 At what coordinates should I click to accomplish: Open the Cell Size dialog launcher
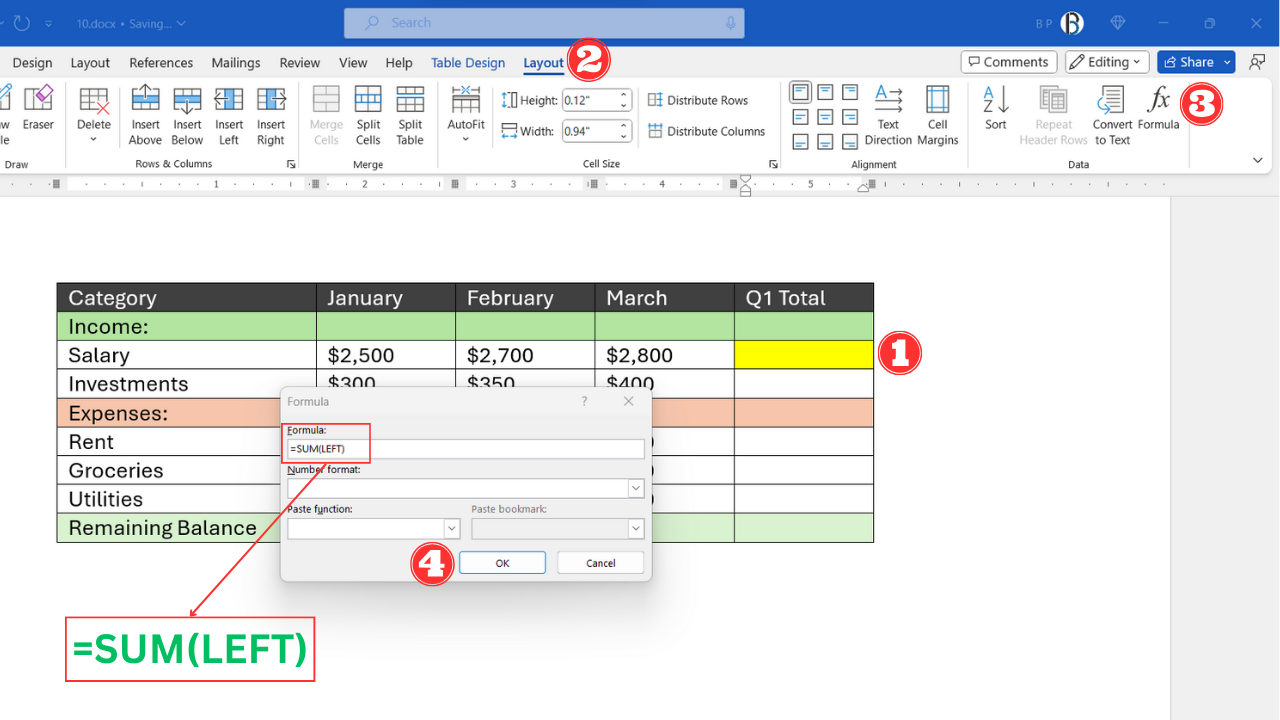(772, 164)
